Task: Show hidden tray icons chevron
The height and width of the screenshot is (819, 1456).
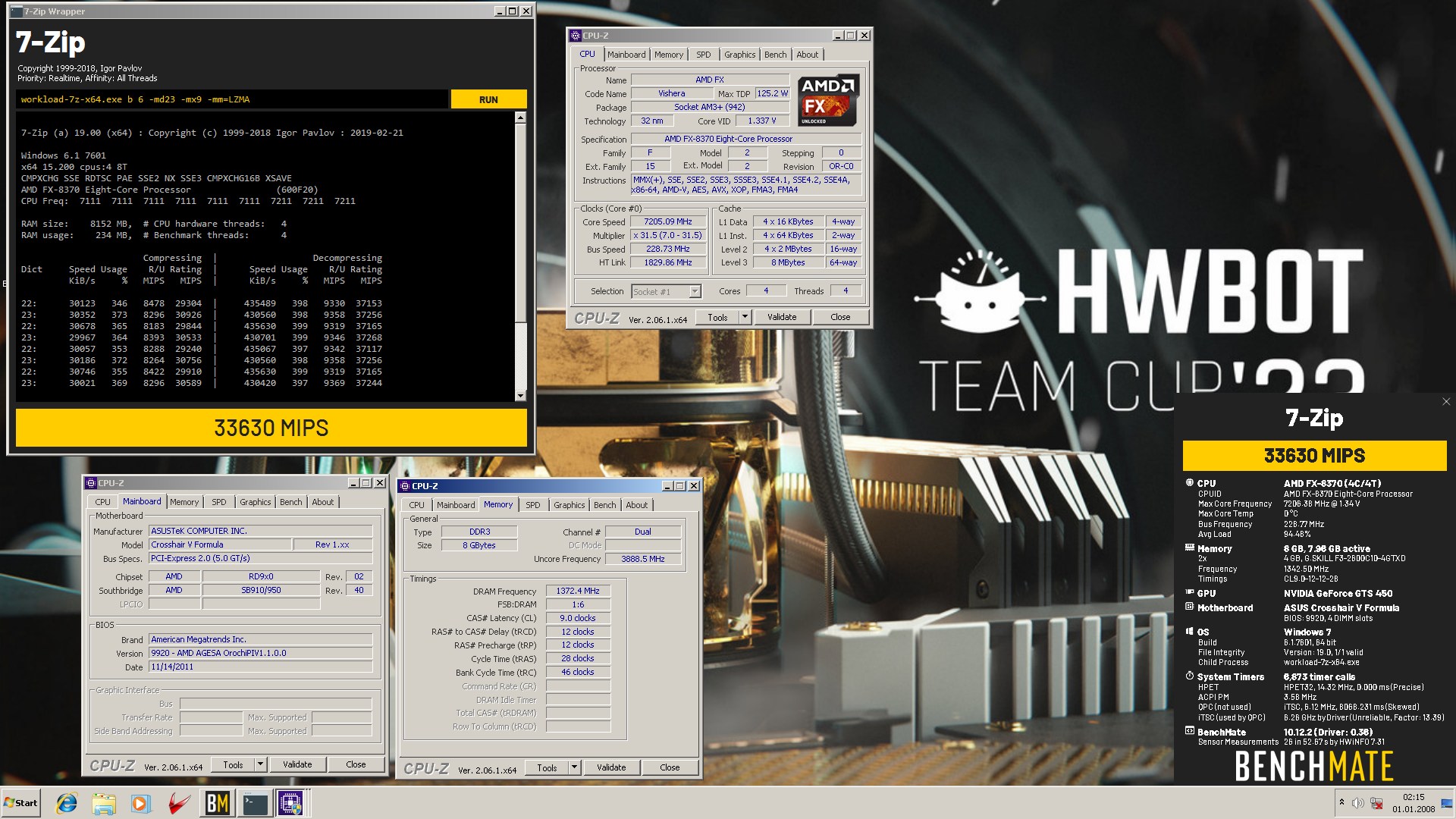Action: (x=1341, y=802)
